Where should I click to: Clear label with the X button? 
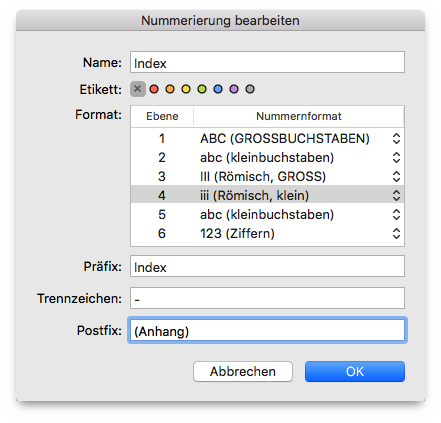[138, 89]
